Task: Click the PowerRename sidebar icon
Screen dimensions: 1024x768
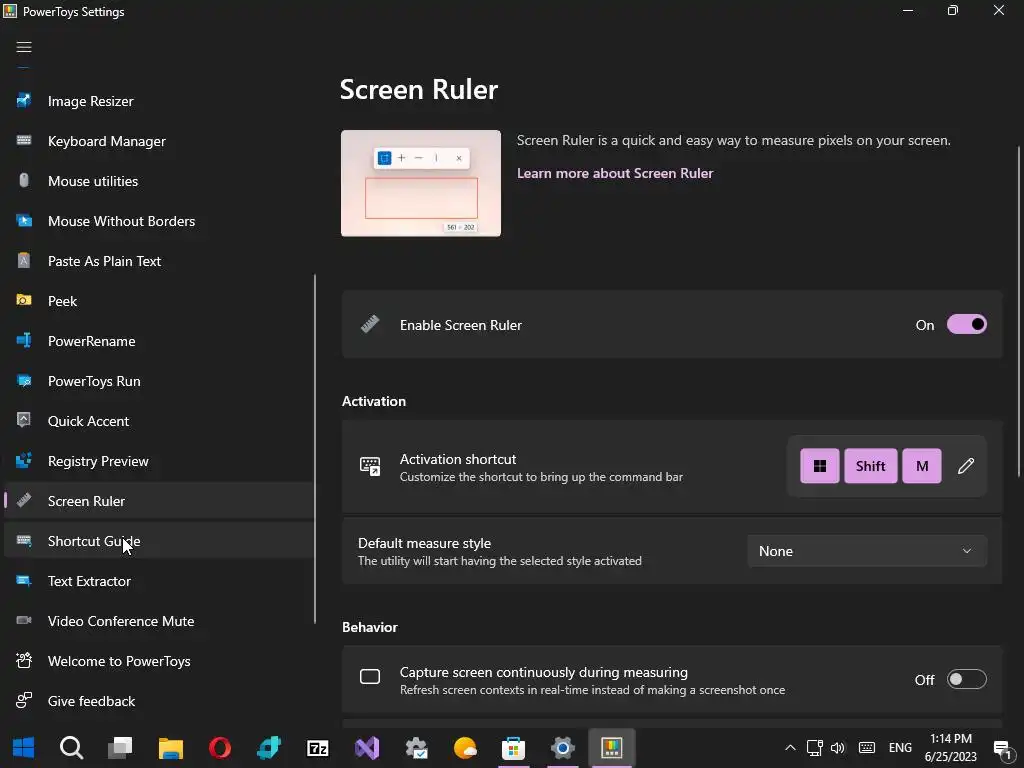Action: pos(24,340)
